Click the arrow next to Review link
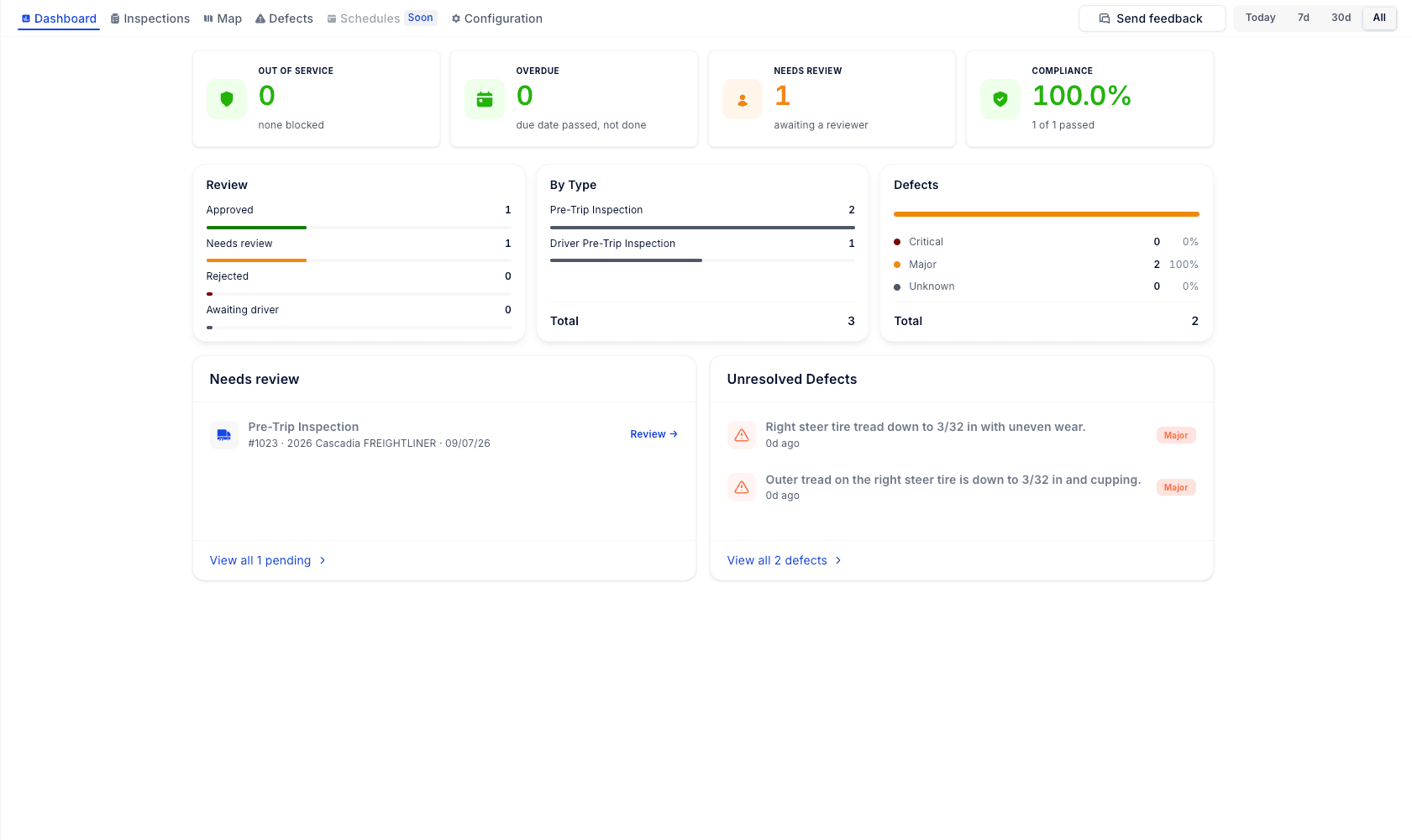The height and width of the screenshot is (840, 1412). pyautogui.click(x=674, y=434)
